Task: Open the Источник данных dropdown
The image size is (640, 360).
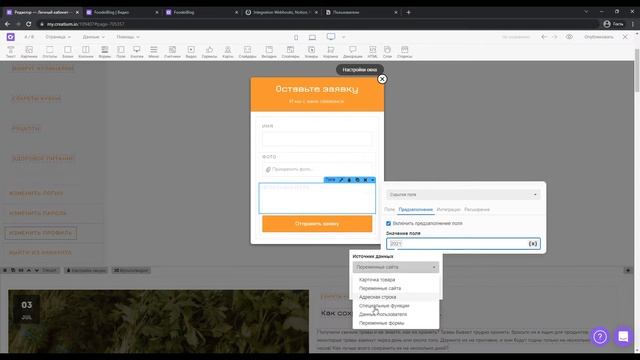Action: [396, 267]
